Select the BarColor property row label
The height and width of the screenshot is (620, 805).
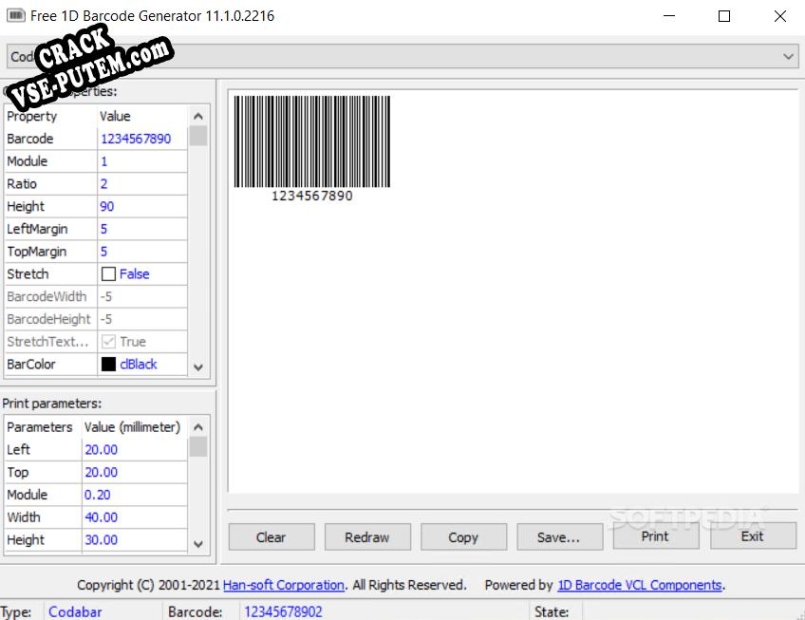[31, 364]
